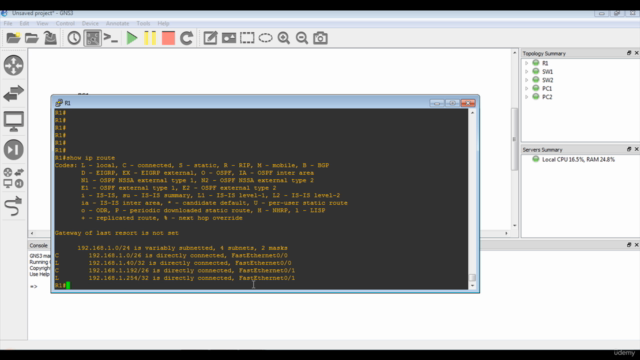
Task: Open the Annotate menu
Action: click(x=117, y=23)
